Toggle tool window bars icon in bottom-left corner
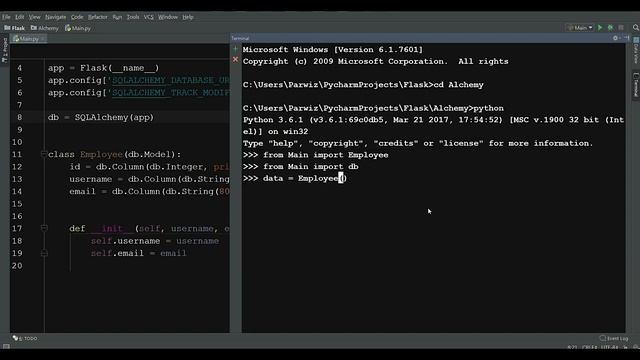 point(6,347)
